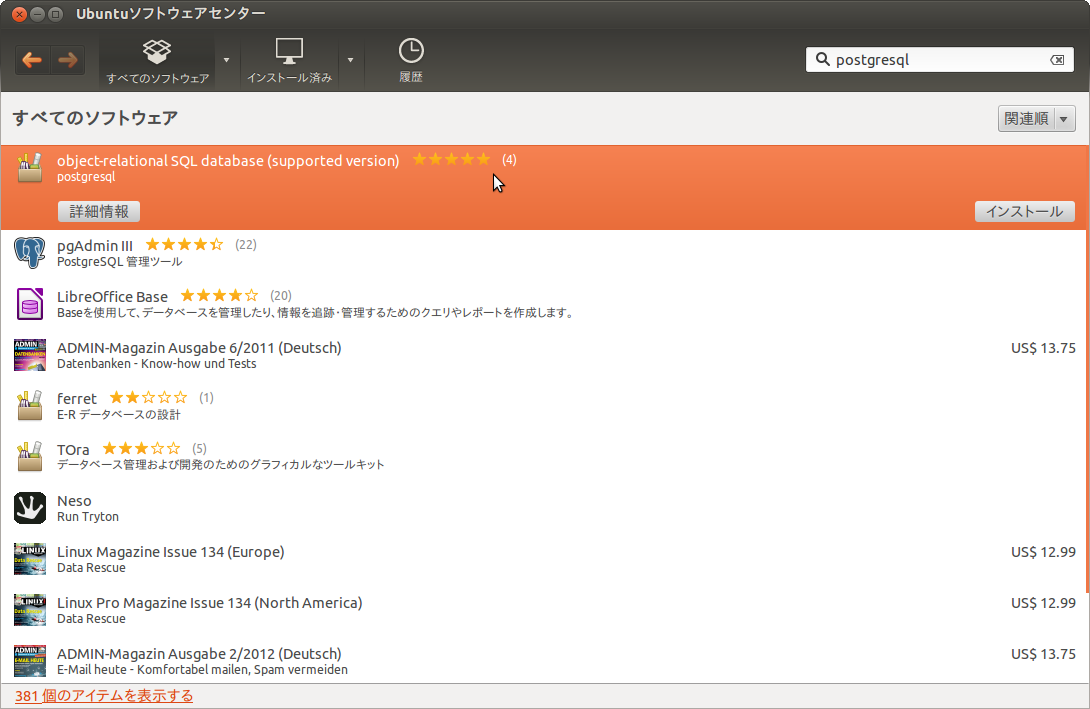The height and width of the screenshot is (709, 1090).
Task: Click the LibreOffice Base star rating
Action: point(219,295)
